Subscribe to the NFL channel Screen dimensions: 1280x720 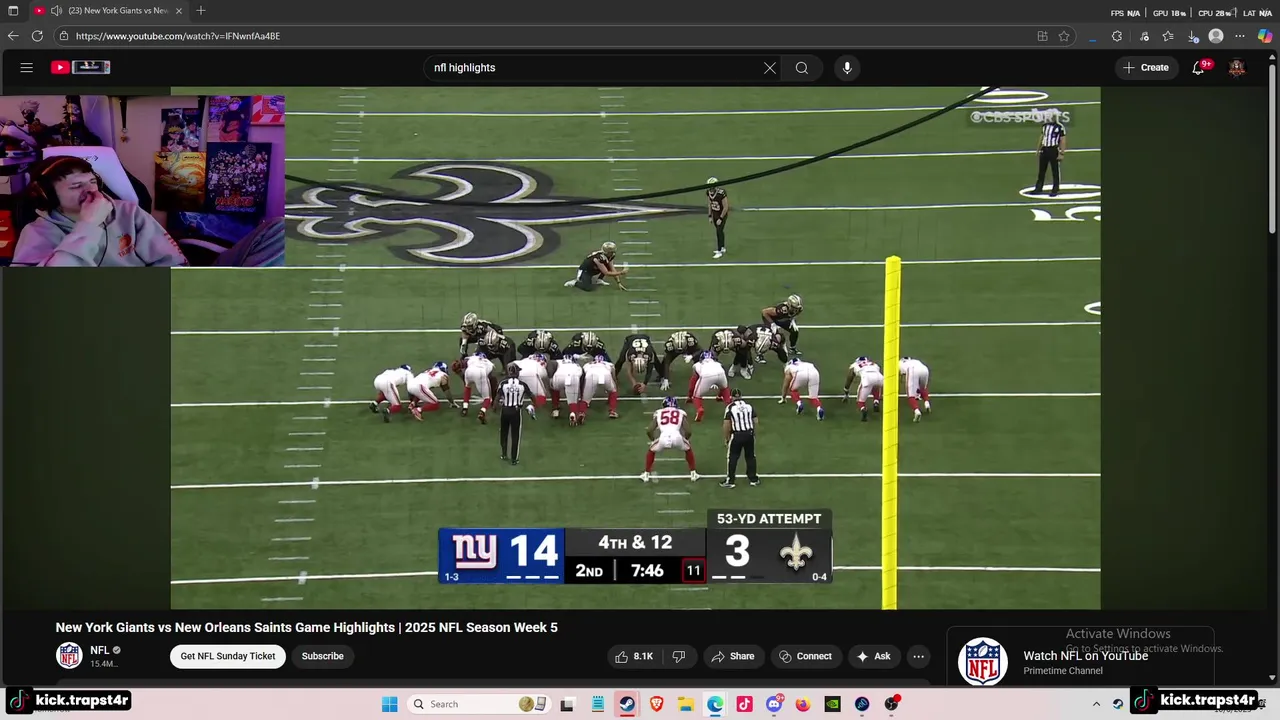click(x=323, y=656)
